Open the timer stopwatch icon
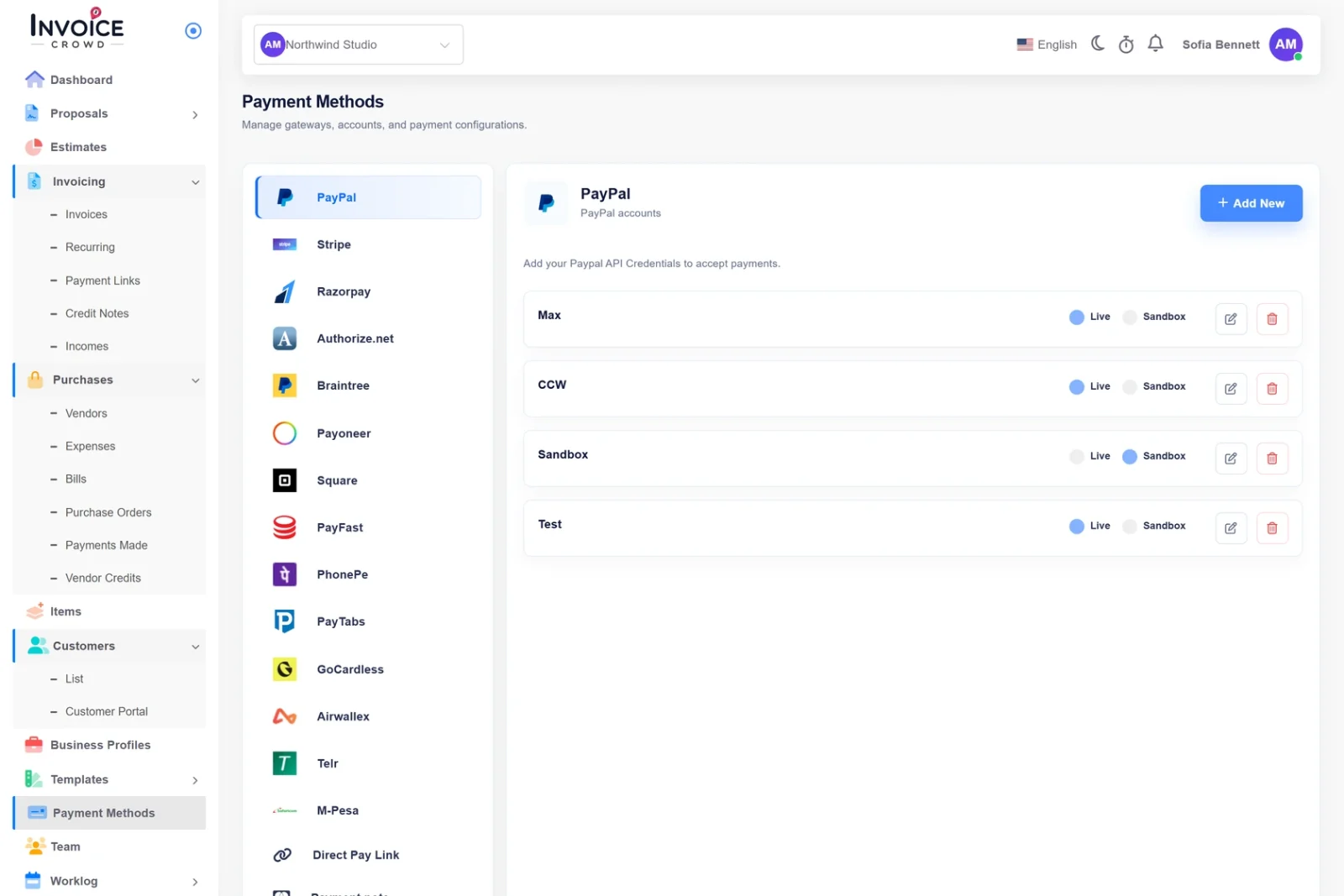The image size is (1344, 896). click(1126, 44)
